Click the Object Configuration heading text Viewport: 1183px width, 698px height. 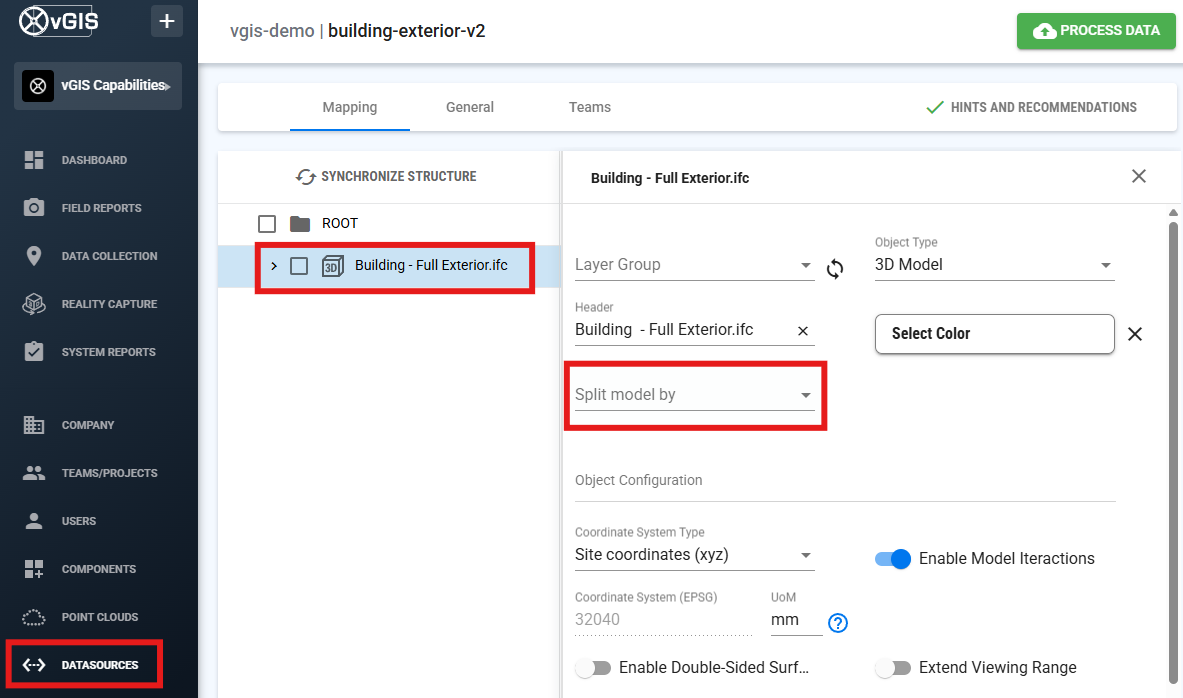(638, 480)
